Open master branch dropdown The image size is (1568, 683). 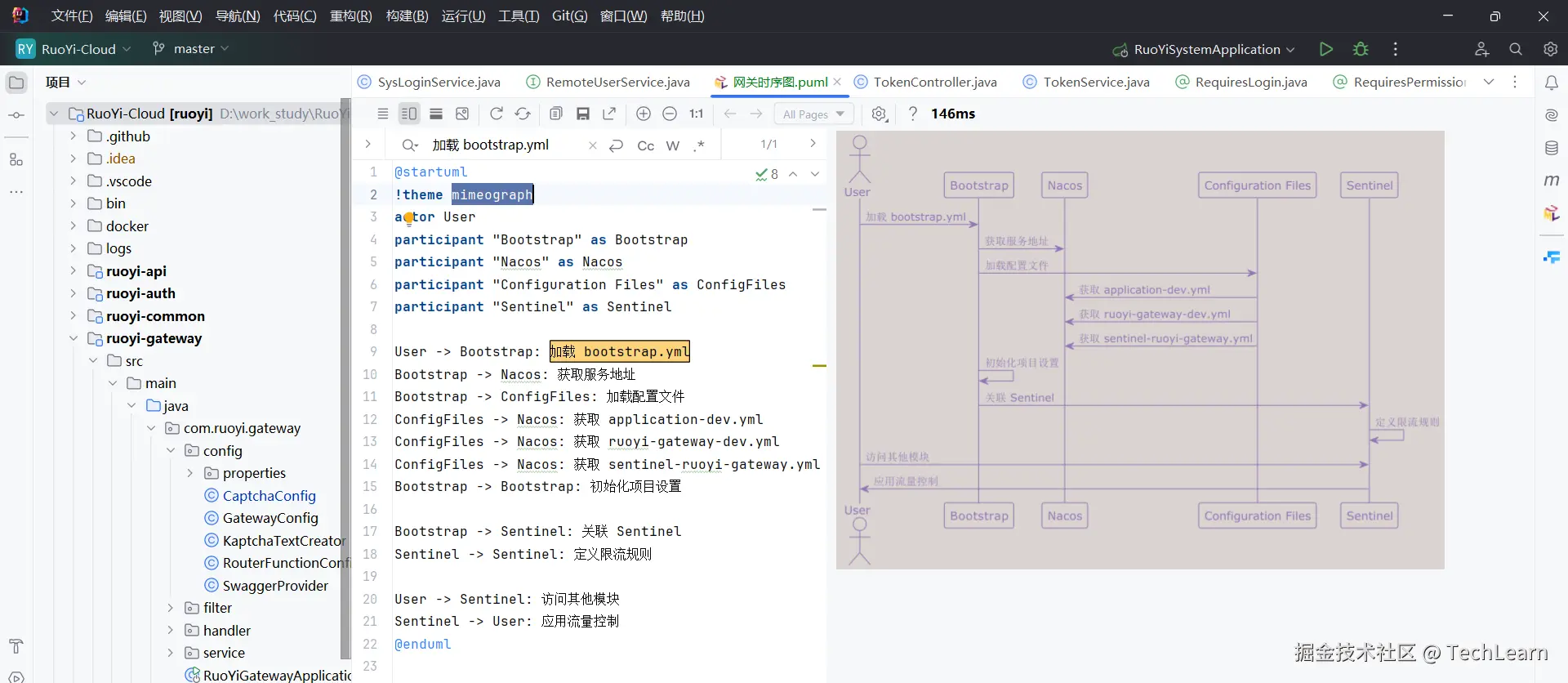click(x=190, y=49)
